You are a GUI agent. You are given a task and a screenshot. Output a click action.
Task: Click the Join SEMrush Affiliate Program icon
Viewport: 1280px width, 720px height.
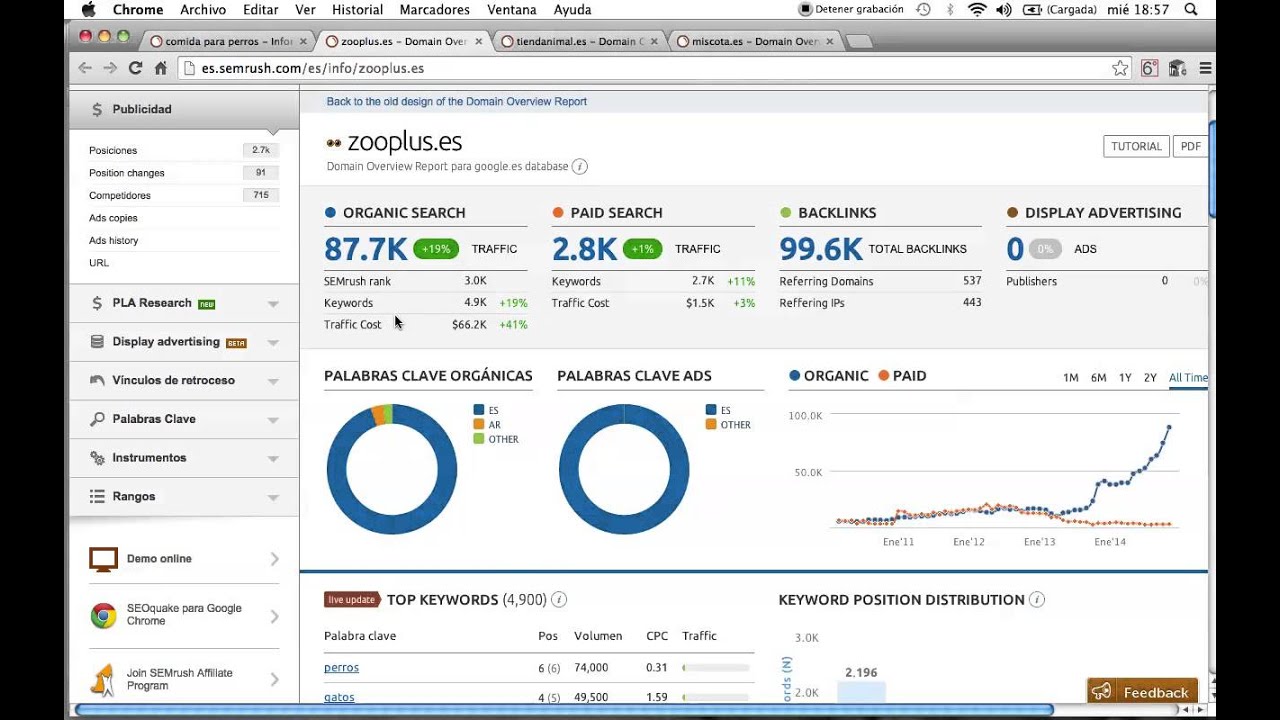tap(102, 680)
